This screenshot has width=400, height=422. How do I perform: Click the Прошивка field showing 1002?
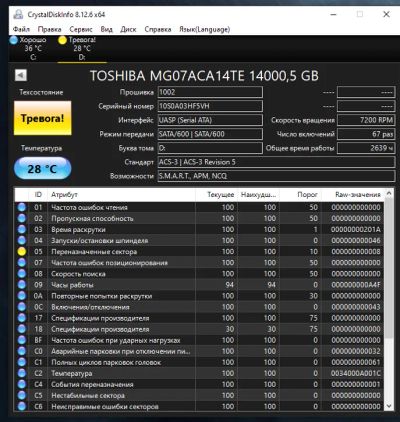[x=210, y=92]
